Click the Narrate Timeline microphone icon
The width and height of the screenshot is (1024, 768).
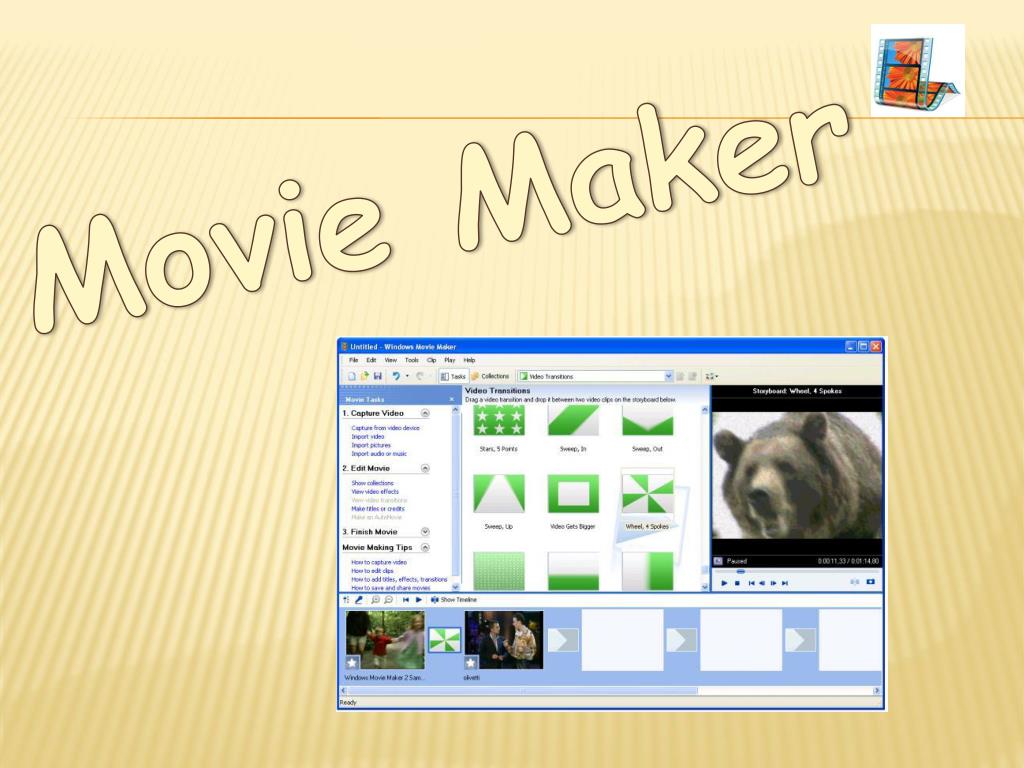[x=359, y=600]
